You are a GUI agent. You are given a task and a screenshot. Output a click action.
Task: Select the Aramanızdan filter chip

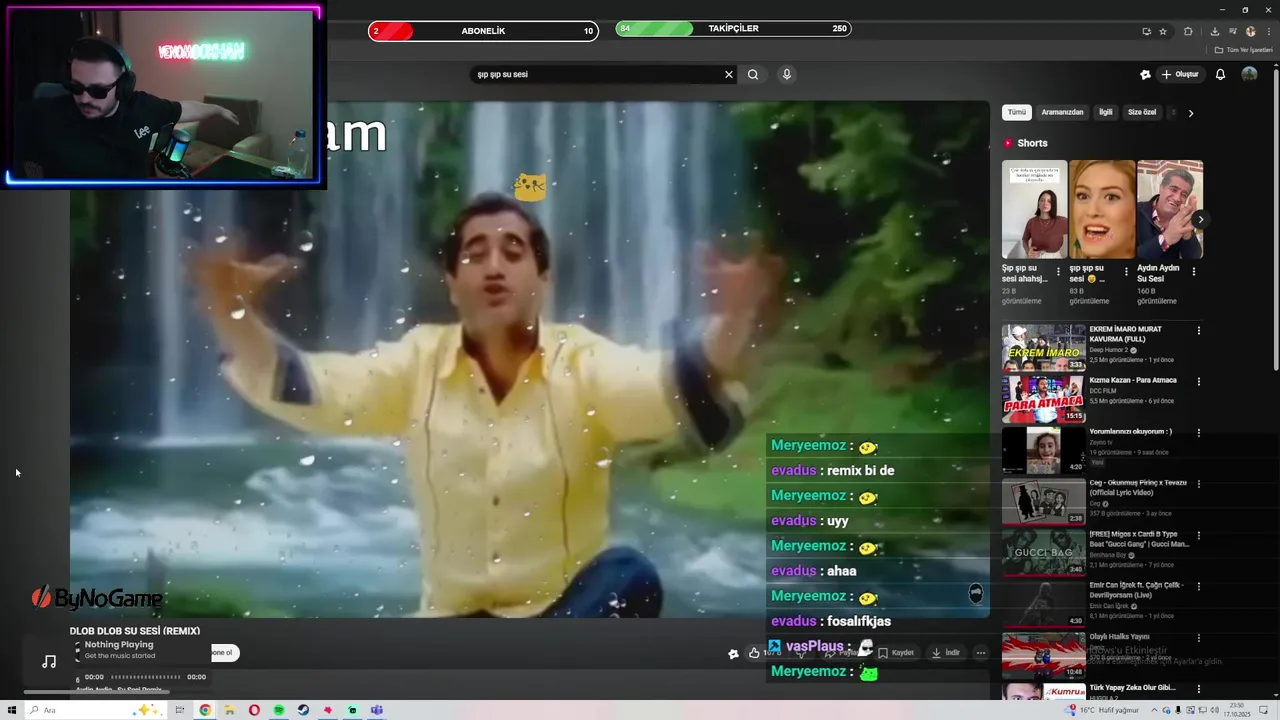click(1062, 112)
